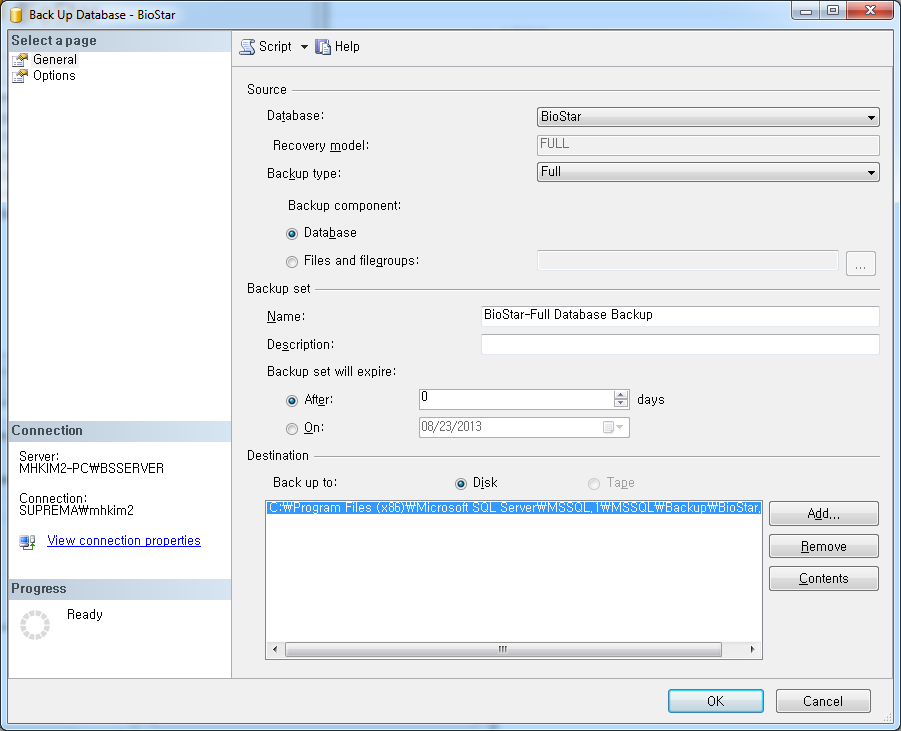Click Add to add backup destination
This screenshot has height=731, width=901.
coord(823,514)
